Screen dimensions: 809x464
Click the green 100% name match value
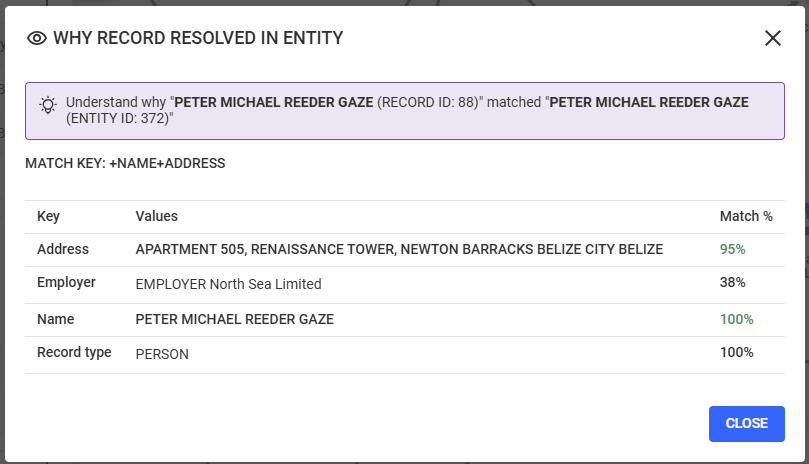(x=737, y=319)
